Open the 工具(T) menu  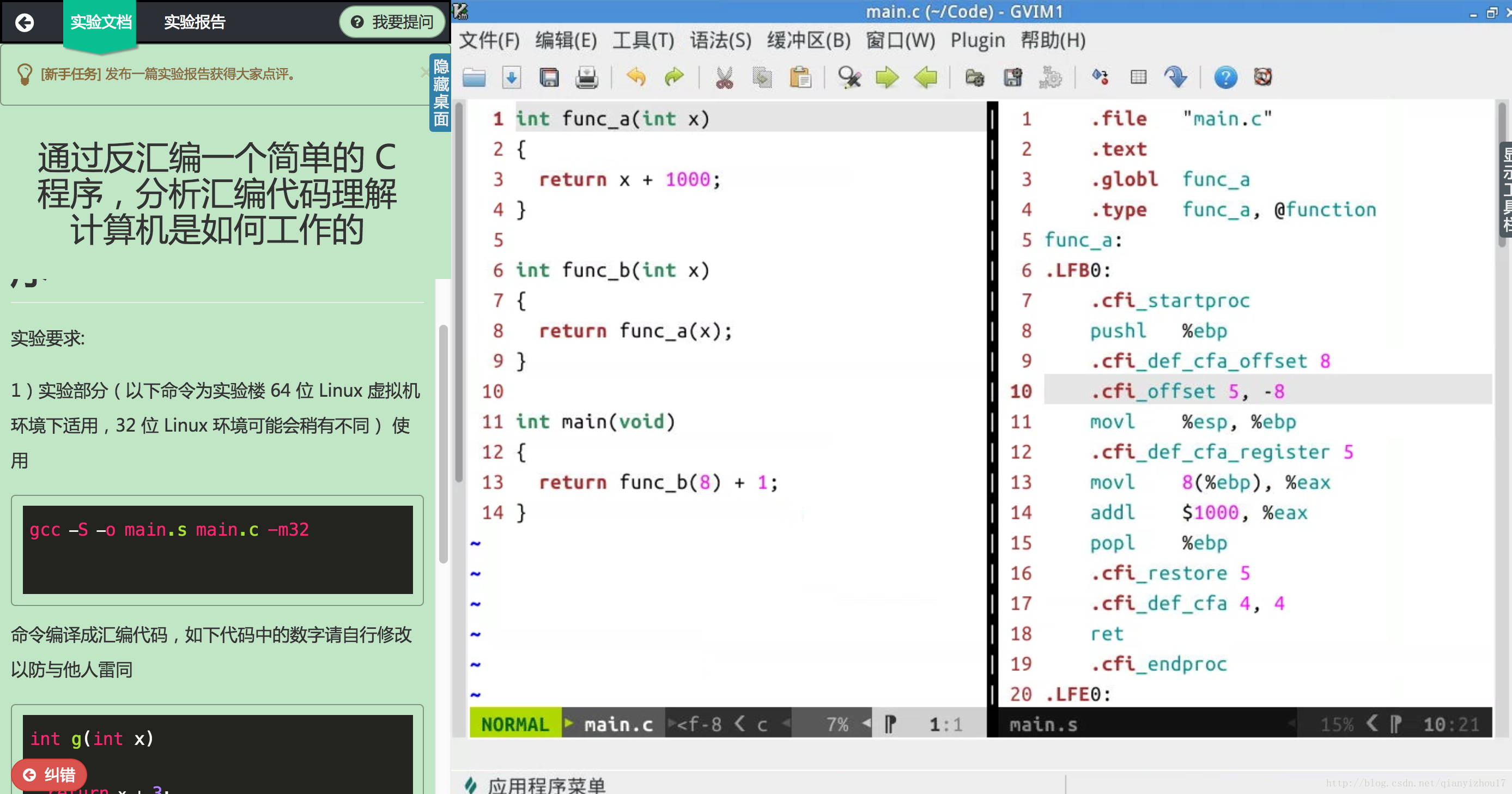[x=643, y=40]
